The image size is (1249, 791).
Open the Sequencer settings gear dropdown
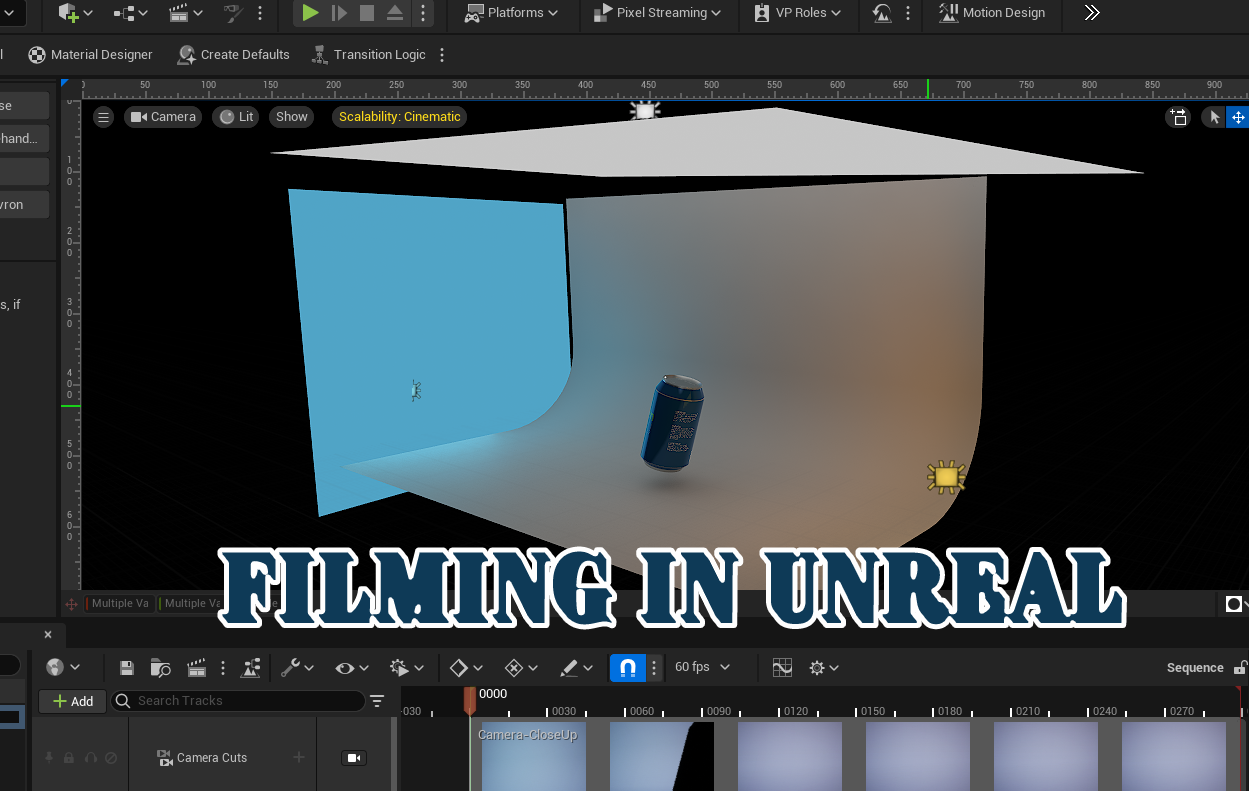824,667
